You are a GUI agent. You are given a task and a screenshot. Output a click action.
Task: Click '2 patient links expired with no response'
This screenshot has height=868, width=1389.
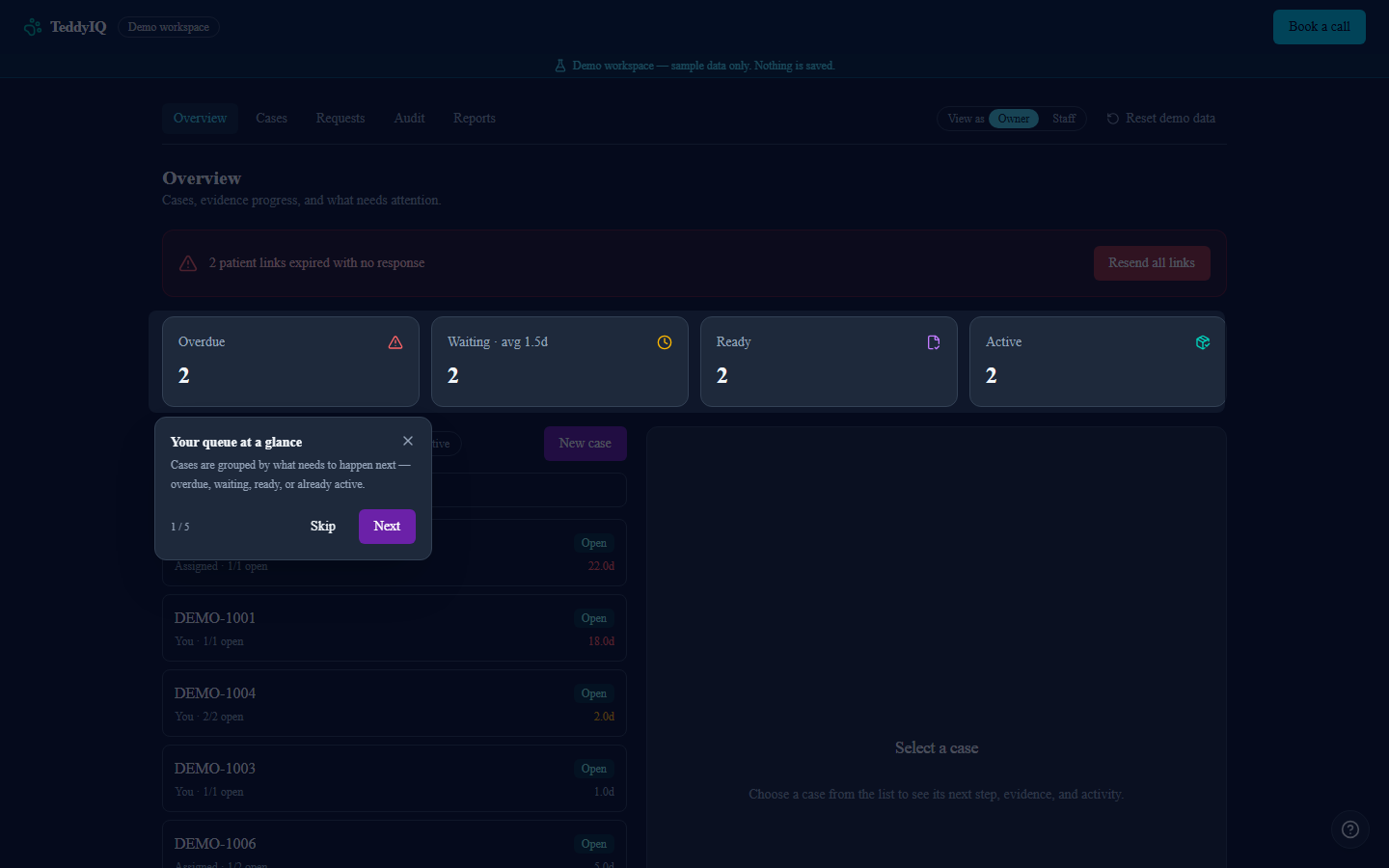pyautogui.click(x=316, y=263)
